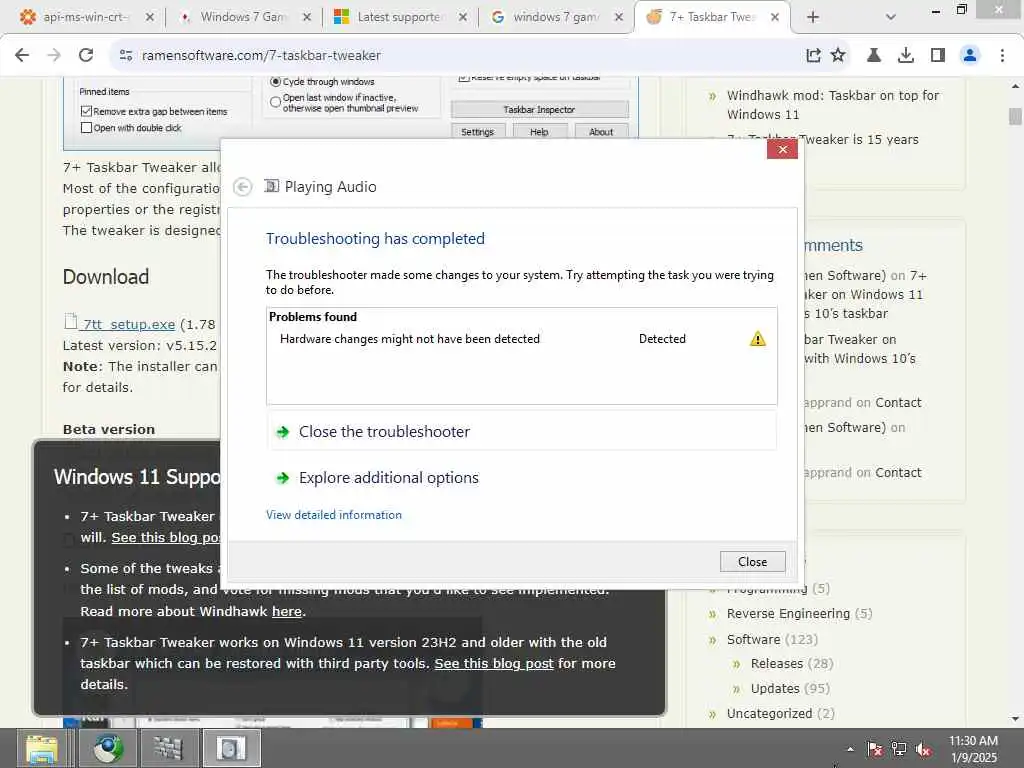The width and height of the screenshot is (1024, 768).
Task: Toggle Remove extra gap between items checkbox
Action: (86, 111)
